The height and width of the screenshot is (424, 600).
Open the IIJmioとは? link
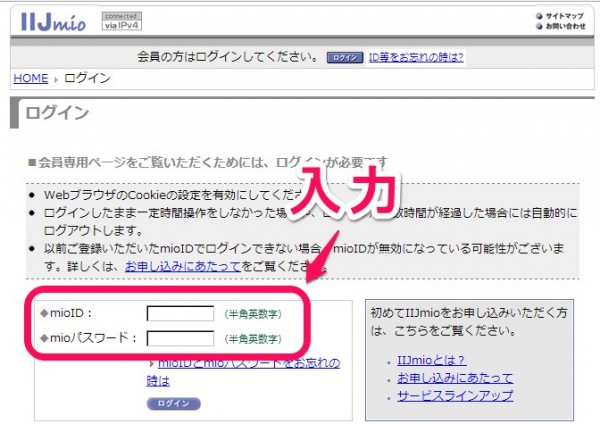[432, 360]
